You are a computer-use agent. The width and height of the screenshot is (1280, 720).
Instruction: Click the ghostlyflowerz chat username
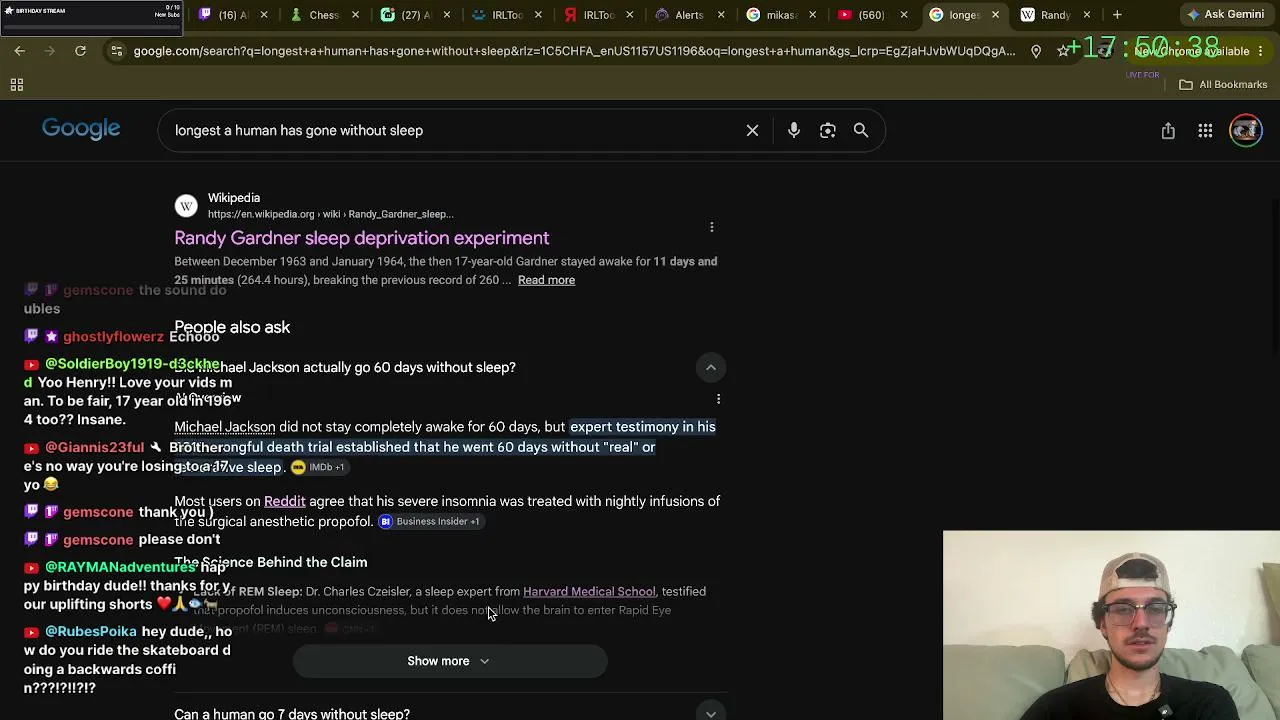click(x=113, y=337)
